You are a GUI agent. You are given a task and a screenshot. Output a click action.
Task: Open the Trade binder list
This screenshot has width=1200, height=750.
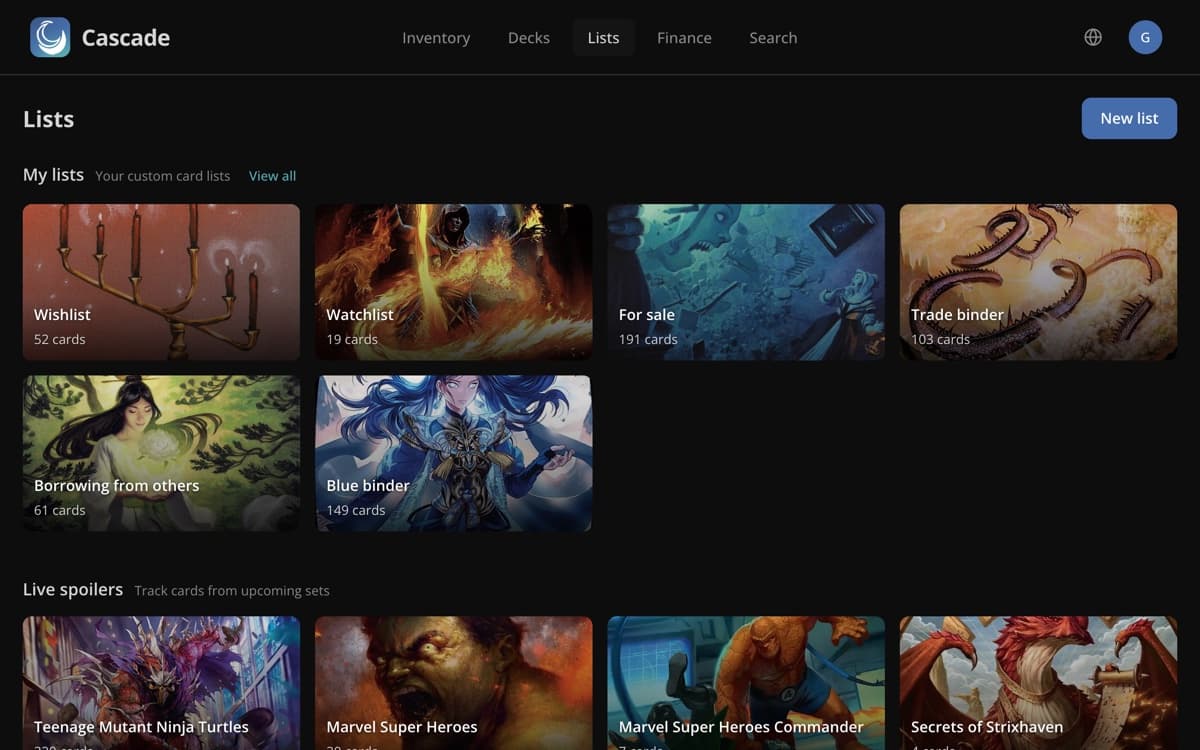[1038, 282]
